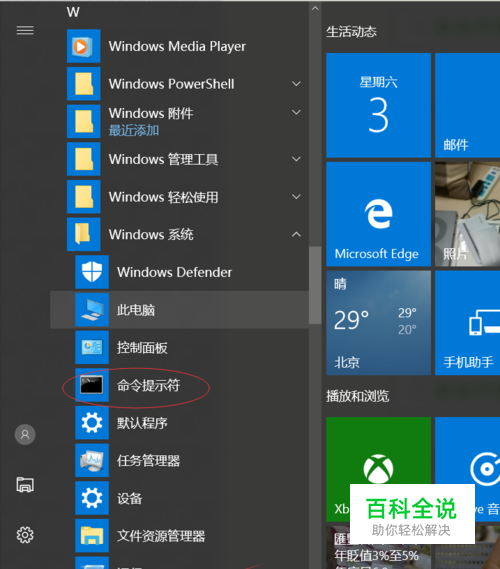Click the 控制面板 icon
The height and width of the screenshot is (569, 500).
[92, 347]
